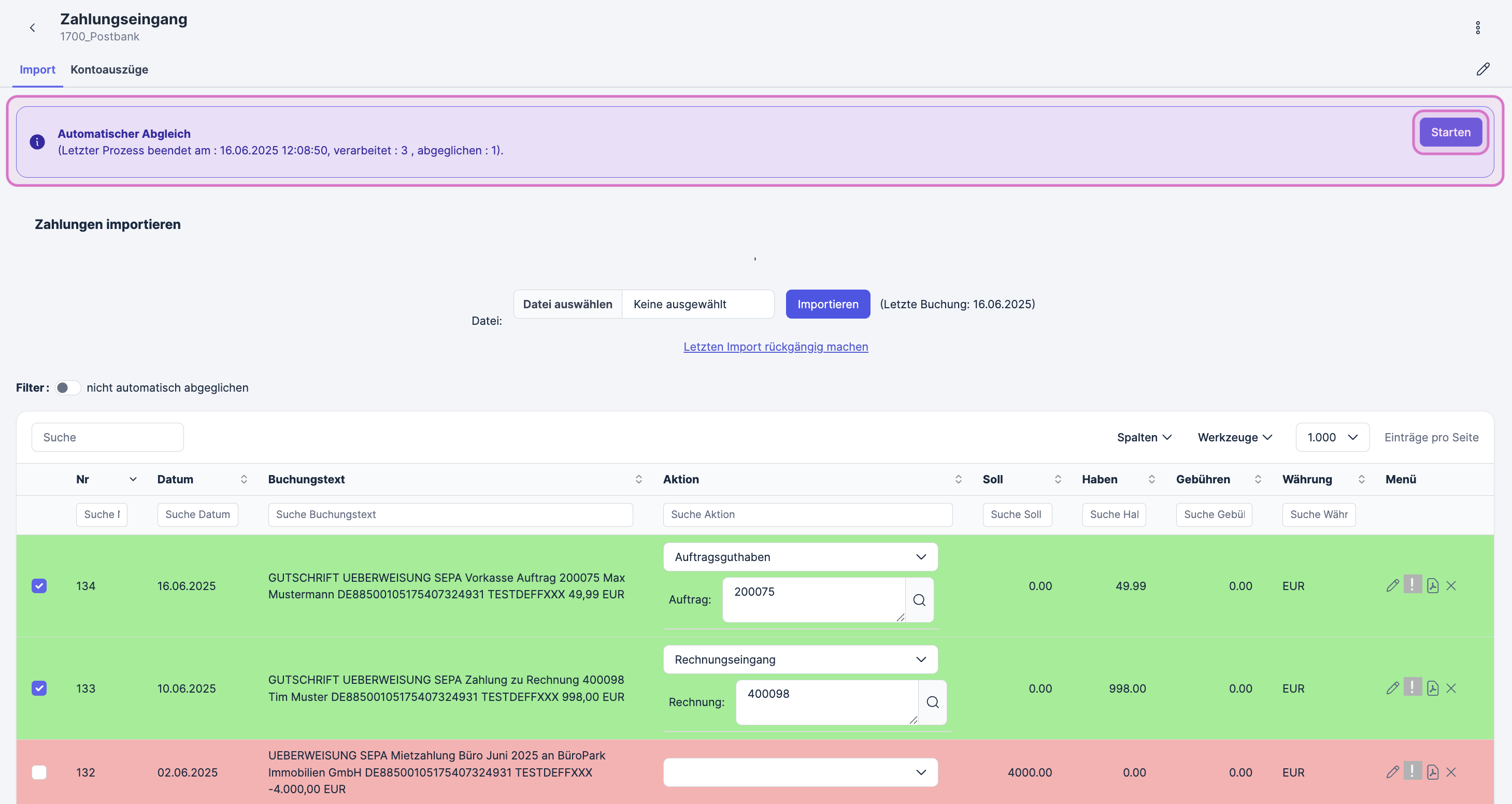Toggle the 'nicht automatisch abgeglichen' filter

67,388
